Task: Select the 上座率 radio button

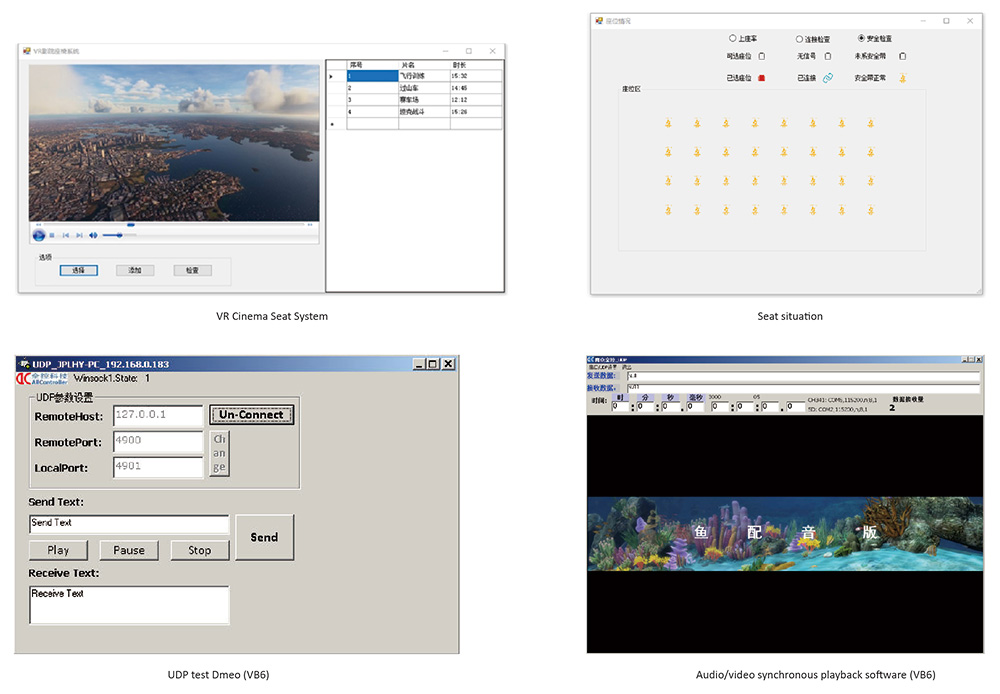Action: 733,38
